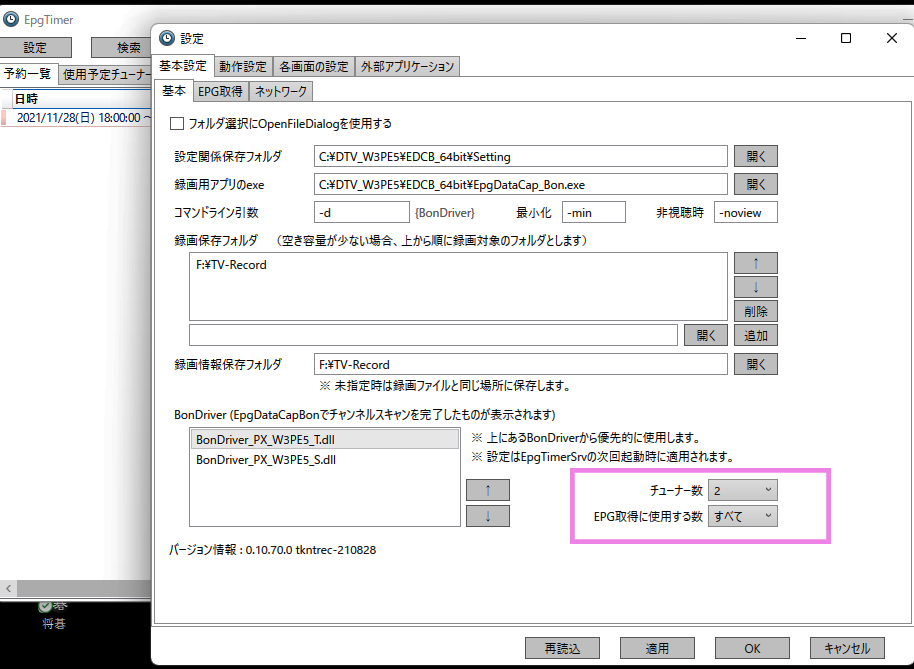Minimize the 設定 dialog window
Viewport: 914px width, 669px height.
[x=801, y=38]
